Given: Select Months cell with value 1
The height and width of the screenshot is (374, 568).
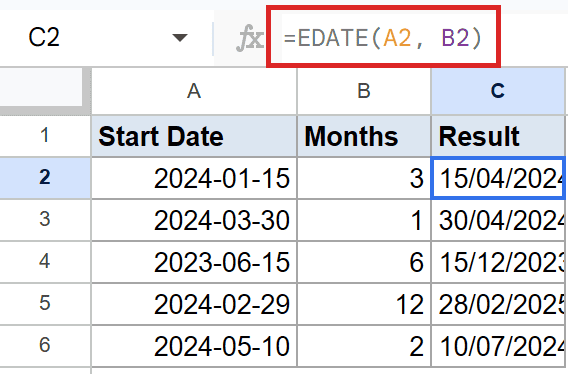Looking at the screenshot, I should point(364,220).
